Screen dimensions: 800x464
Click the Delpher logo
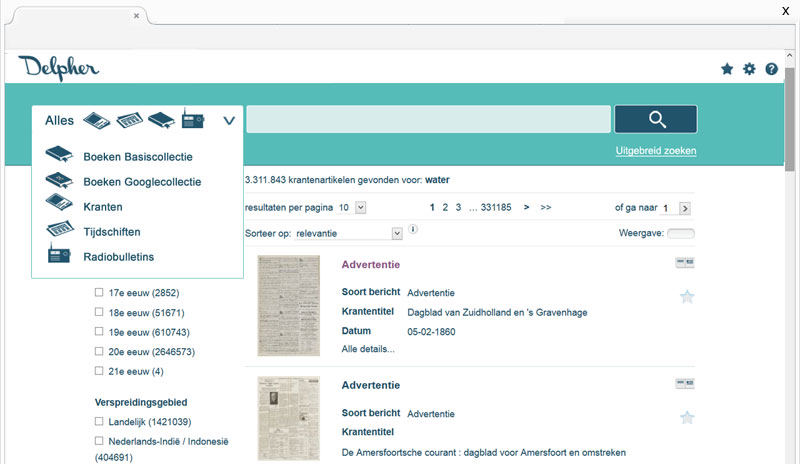click(x=59, y=68)
